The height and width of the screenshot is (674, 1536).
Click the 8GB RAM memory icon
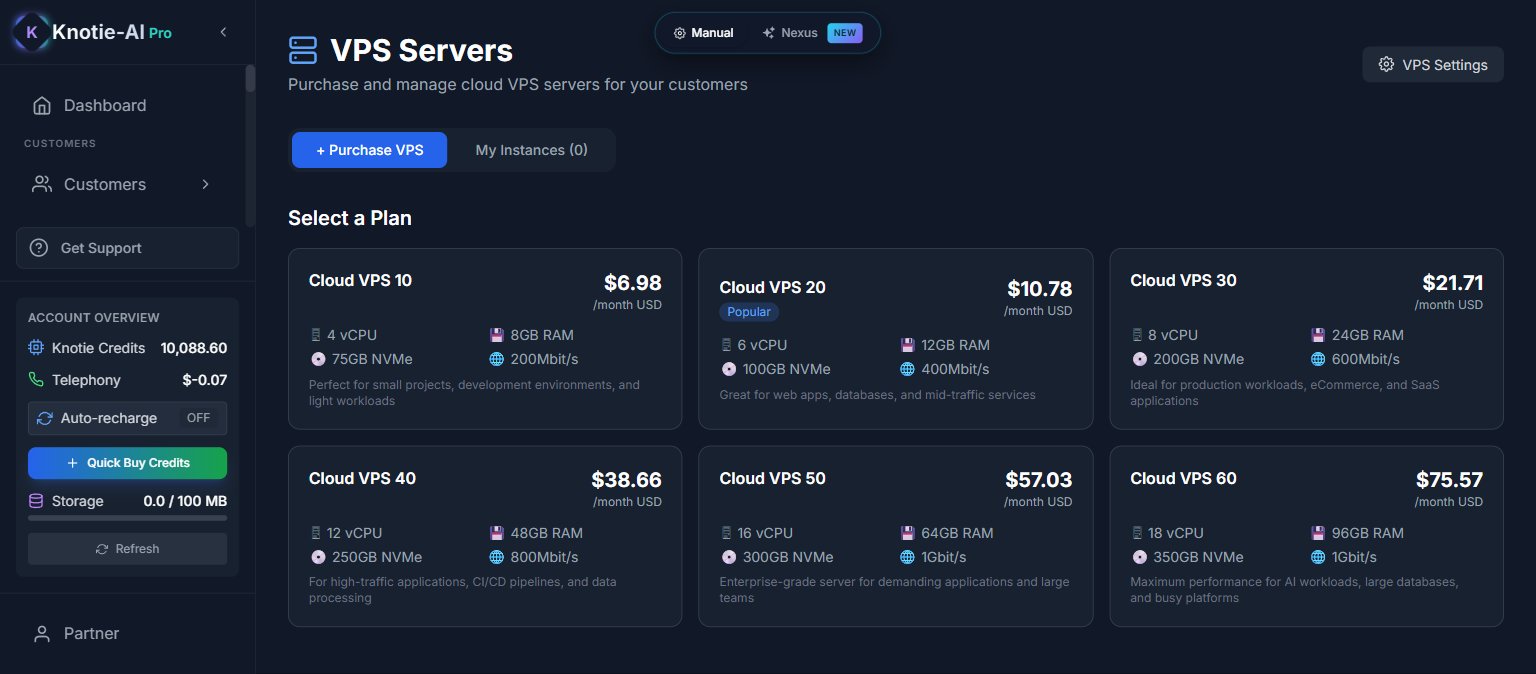pos(496,335)
